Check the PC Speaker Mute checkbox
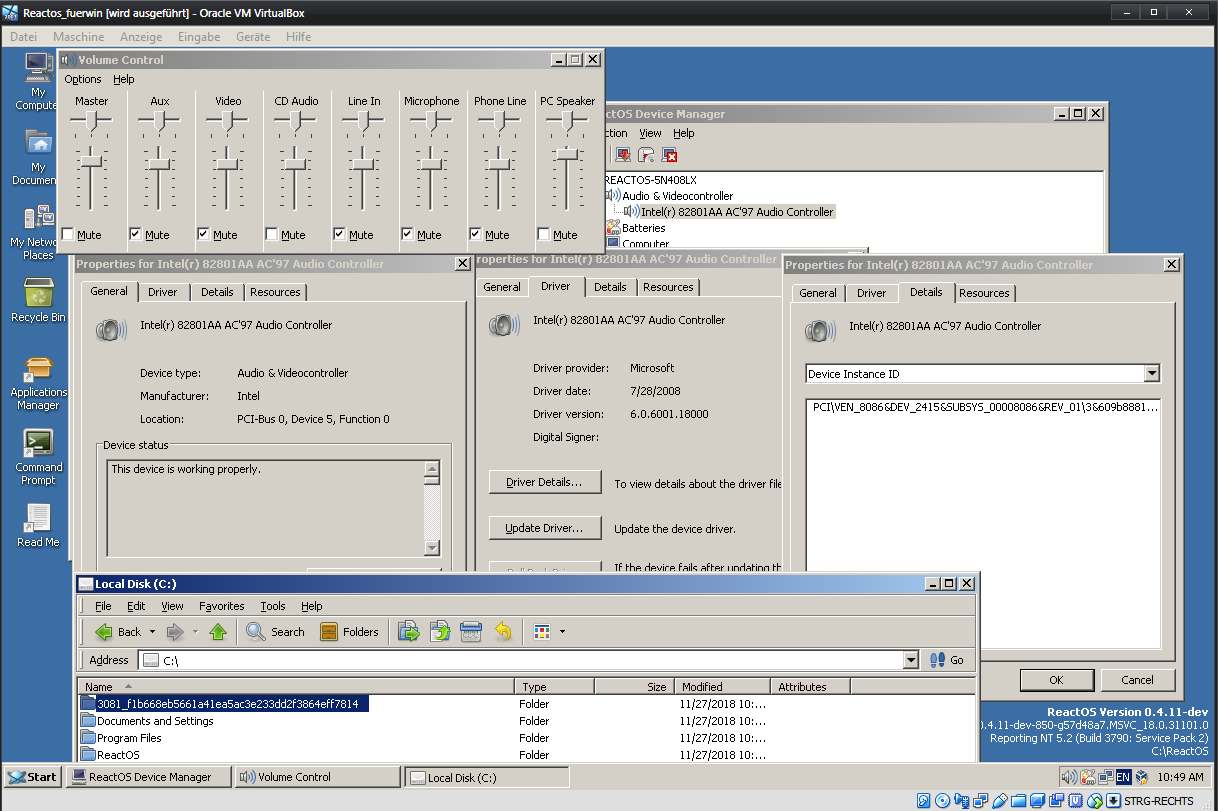Image resolution: width=1218 pixels, height=811 pixels. [x=543, y=235]
